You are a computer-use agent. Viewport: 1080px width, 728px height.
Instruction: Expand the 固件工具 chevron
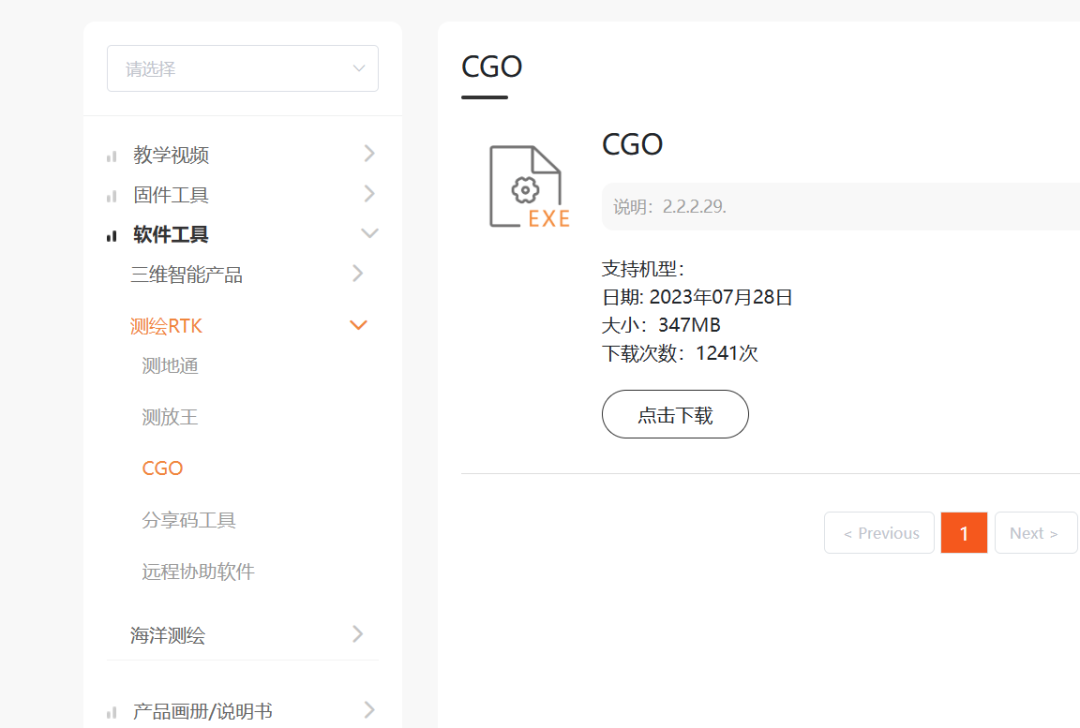tap(369, 194)
